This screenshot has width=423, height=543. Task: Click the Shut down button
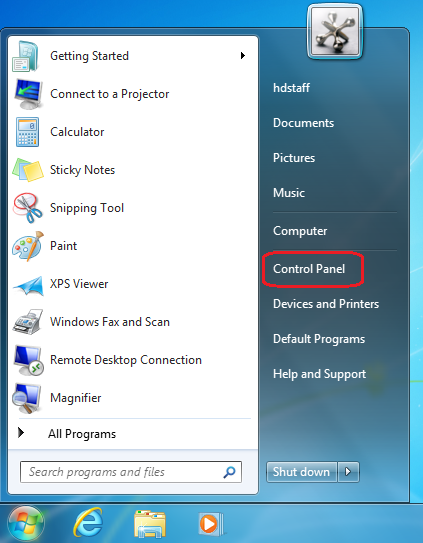point(301,472)
